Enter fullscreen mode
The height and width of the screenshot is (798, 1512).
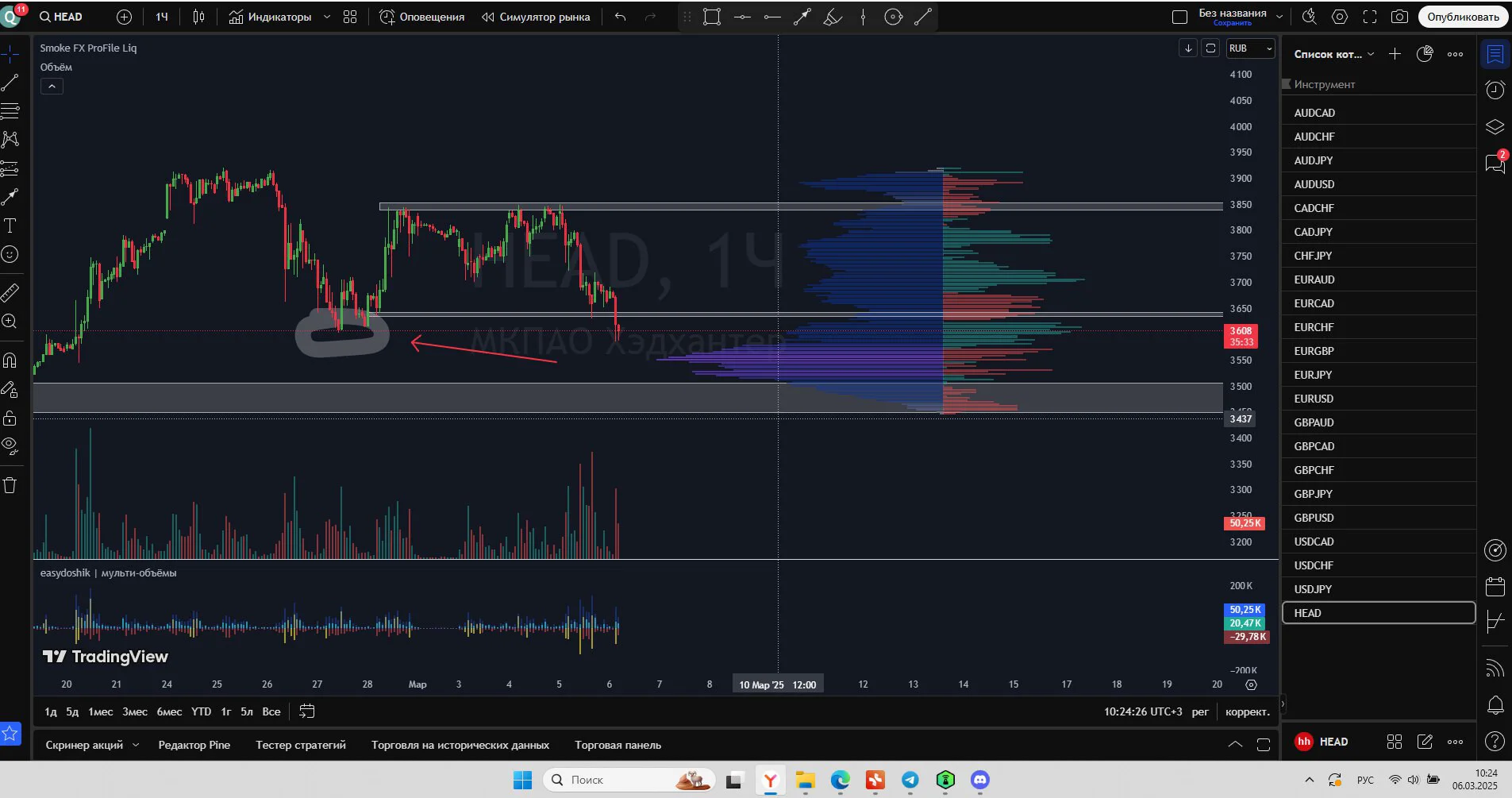point(1370,17)
